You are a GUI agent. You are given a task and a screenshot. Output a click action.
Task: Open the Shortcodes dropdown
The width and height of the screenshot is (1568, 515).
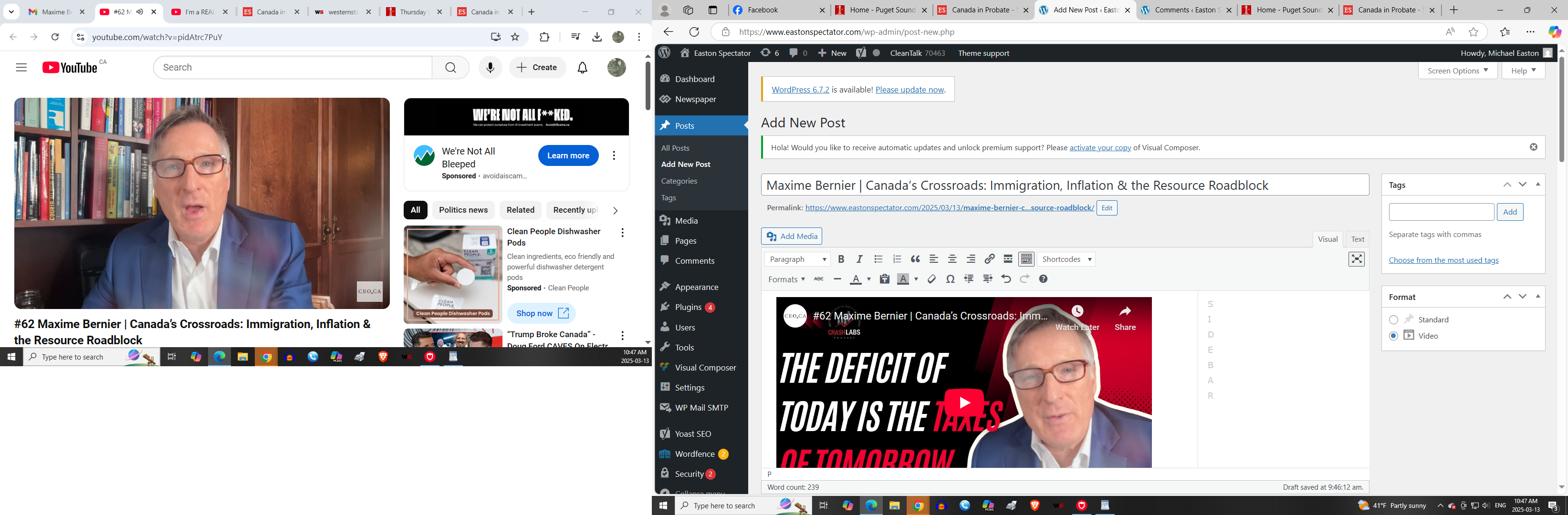(1066, 259)
